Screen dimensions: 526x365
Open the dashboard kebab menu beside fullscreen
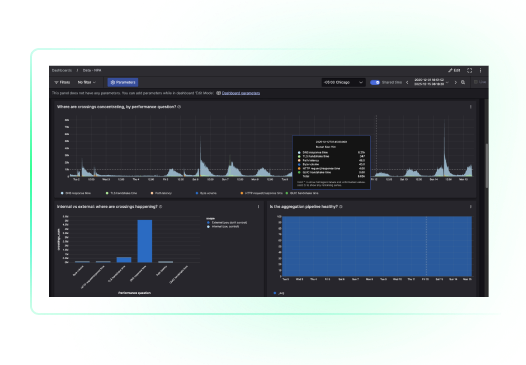480,70
